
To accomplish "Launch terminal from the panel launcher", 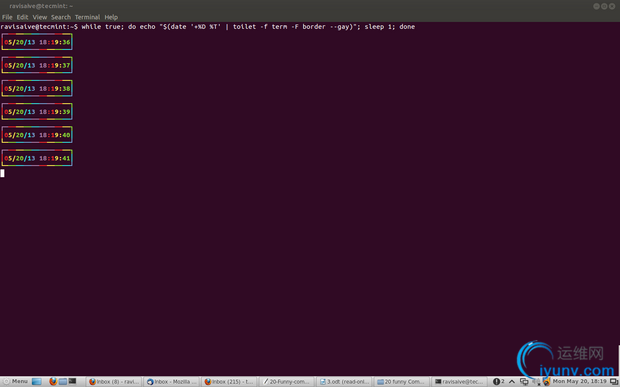I will [72, 381].
